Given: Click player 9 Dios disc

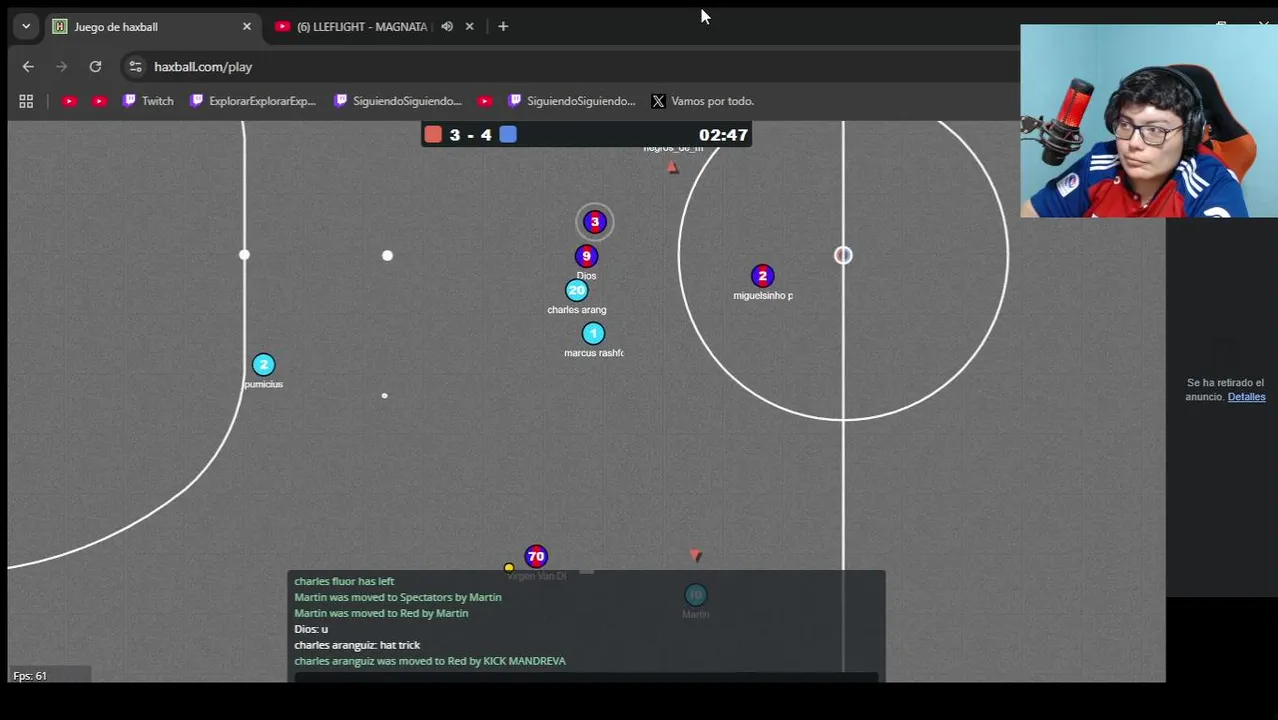Looking at the screenshot, I should [587, 256].
